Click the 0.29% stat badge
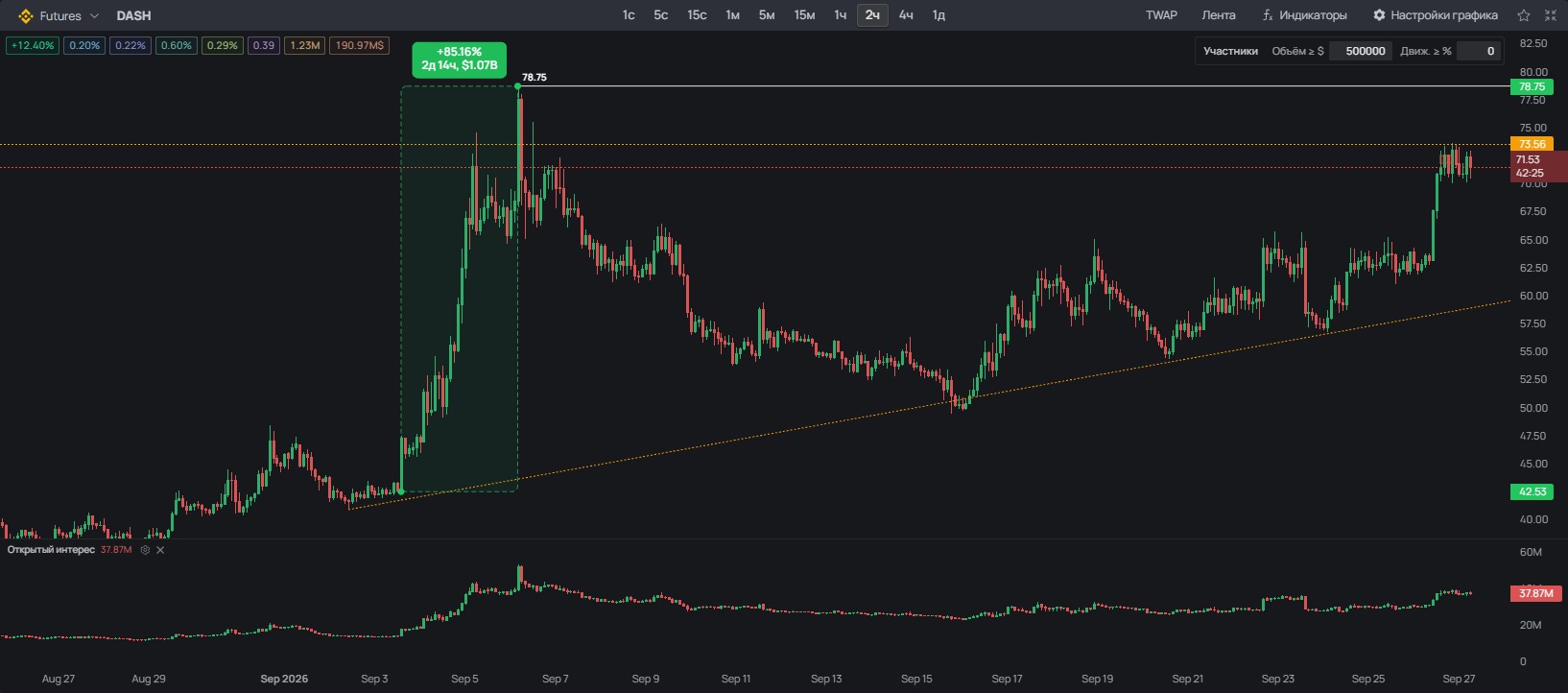Image resolution: width=1568 pixels, height=693 pixels. tap(223, 45)
